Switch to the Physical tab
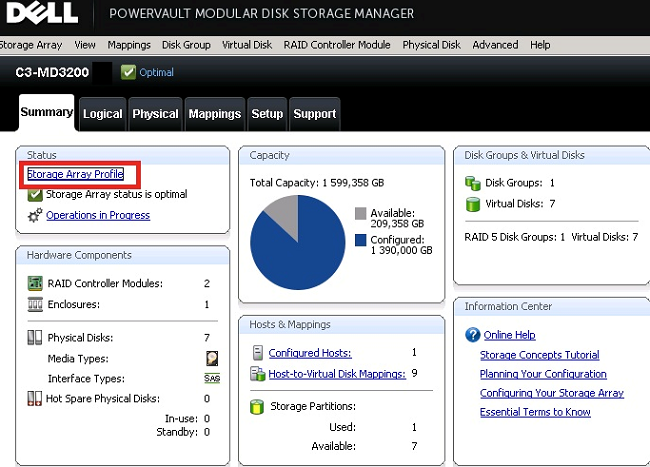 (156, 114)
